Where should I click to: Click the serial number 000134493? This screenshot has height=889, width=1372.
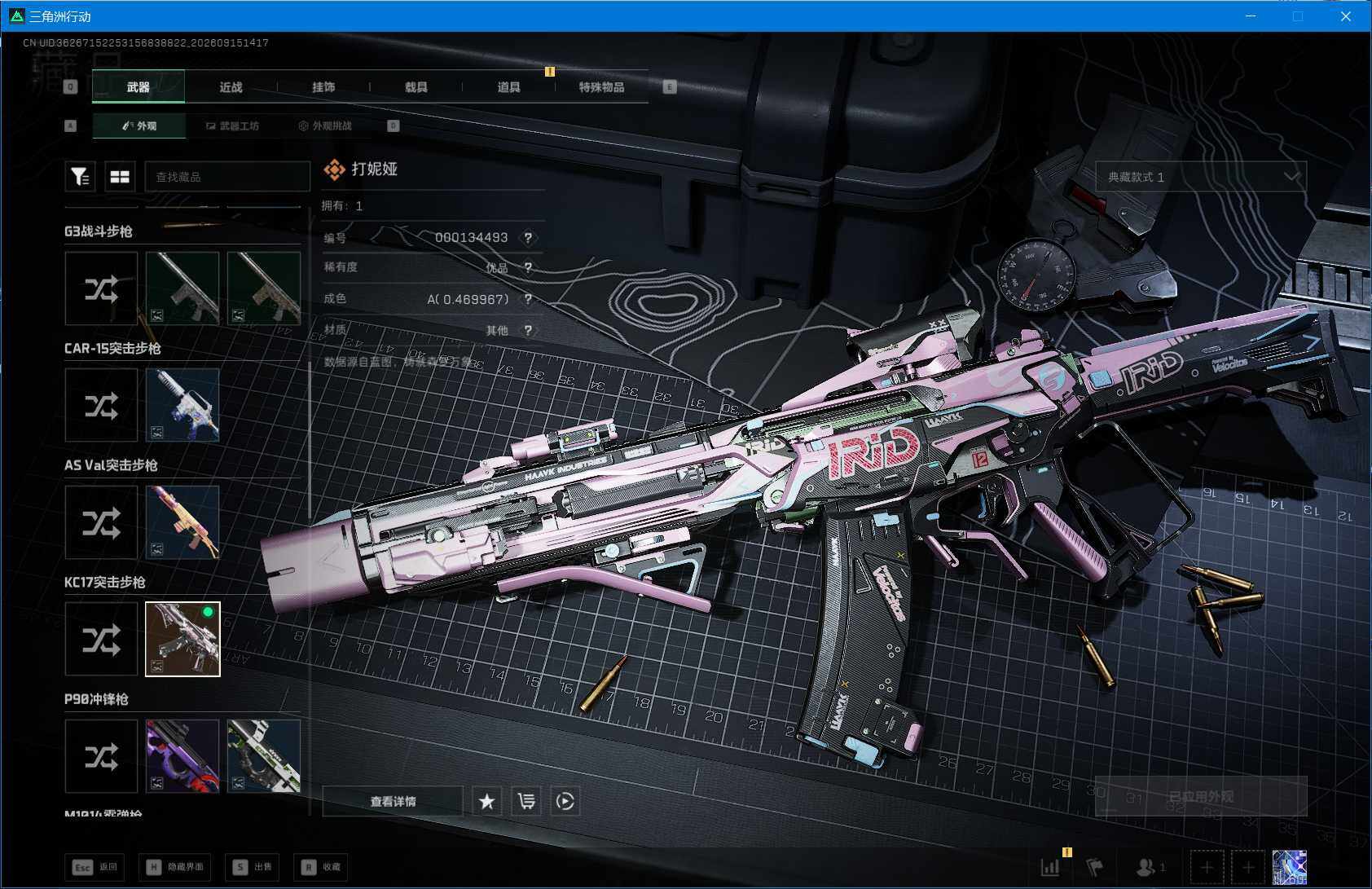tap(471, 238)
